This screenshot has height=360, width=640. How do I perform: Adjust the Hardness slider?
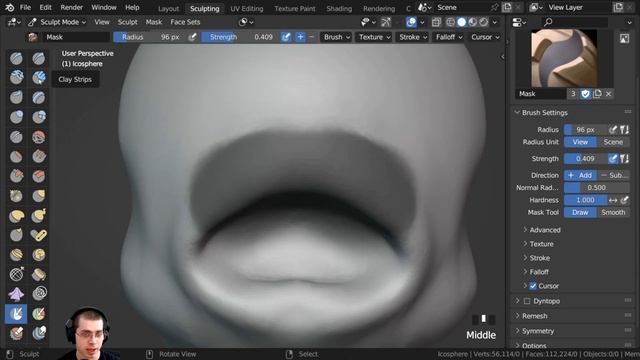585,200
